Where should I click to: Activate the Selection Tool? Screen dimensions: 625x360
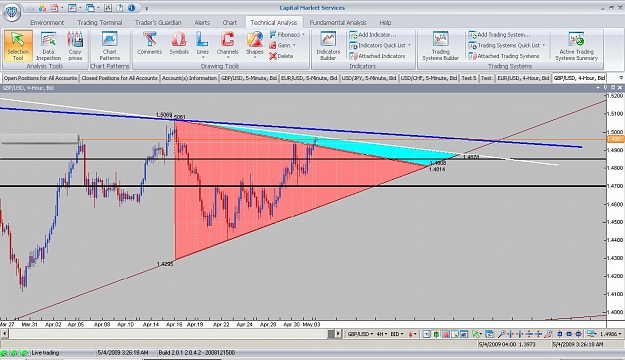(18, 46)
